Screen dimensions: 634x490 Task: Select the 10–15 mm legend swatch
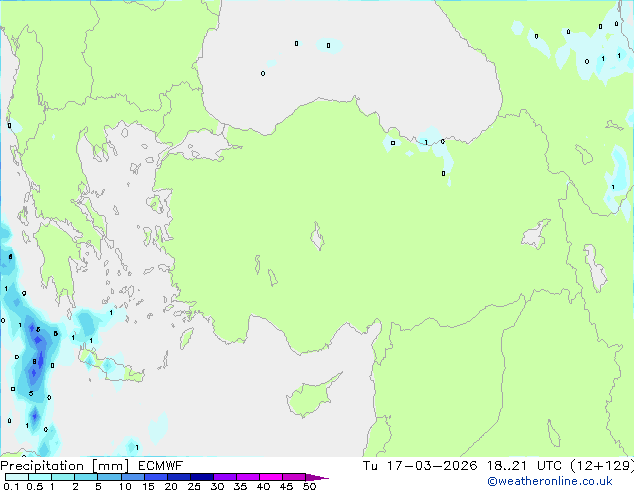coord(133,477)
